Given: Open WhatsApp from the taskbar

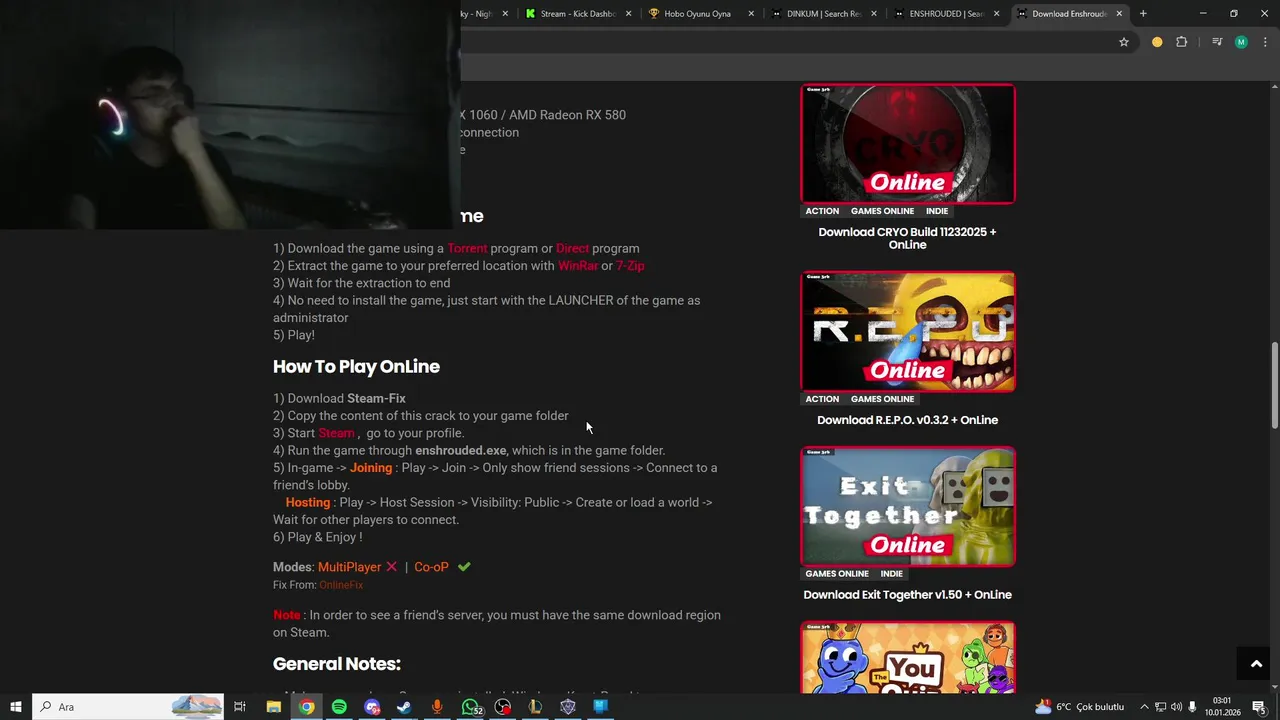Looking at the screenshot, I should click(470, 707).
